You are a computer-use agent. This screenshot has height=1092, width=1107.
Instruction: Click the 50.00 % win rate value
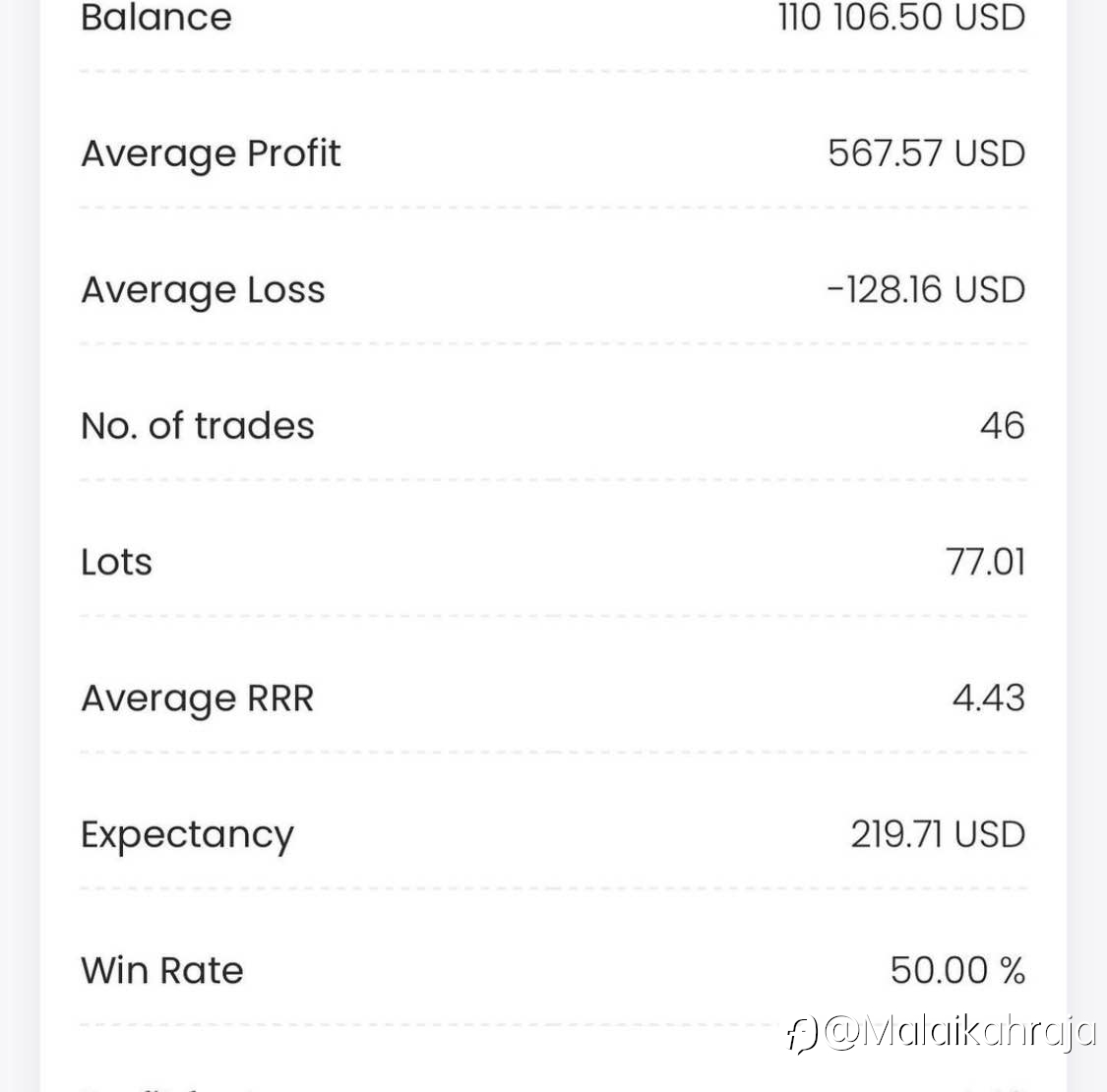coord(957,971)
